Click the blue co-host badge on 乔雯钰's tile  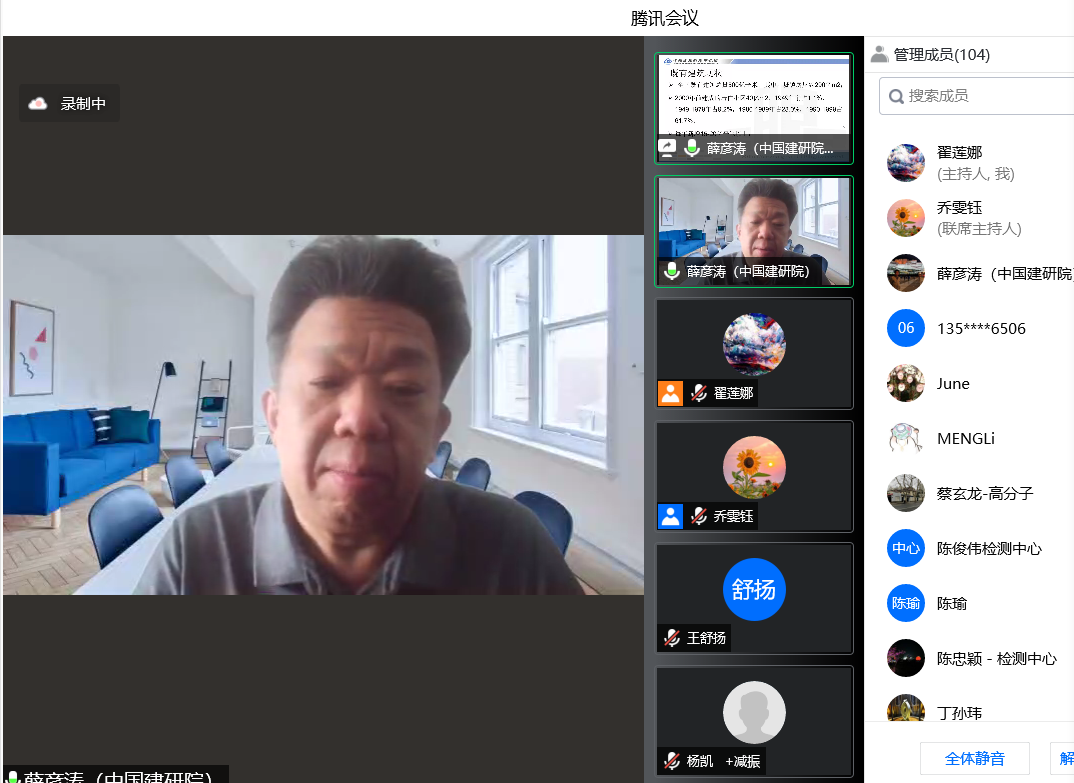670,516
